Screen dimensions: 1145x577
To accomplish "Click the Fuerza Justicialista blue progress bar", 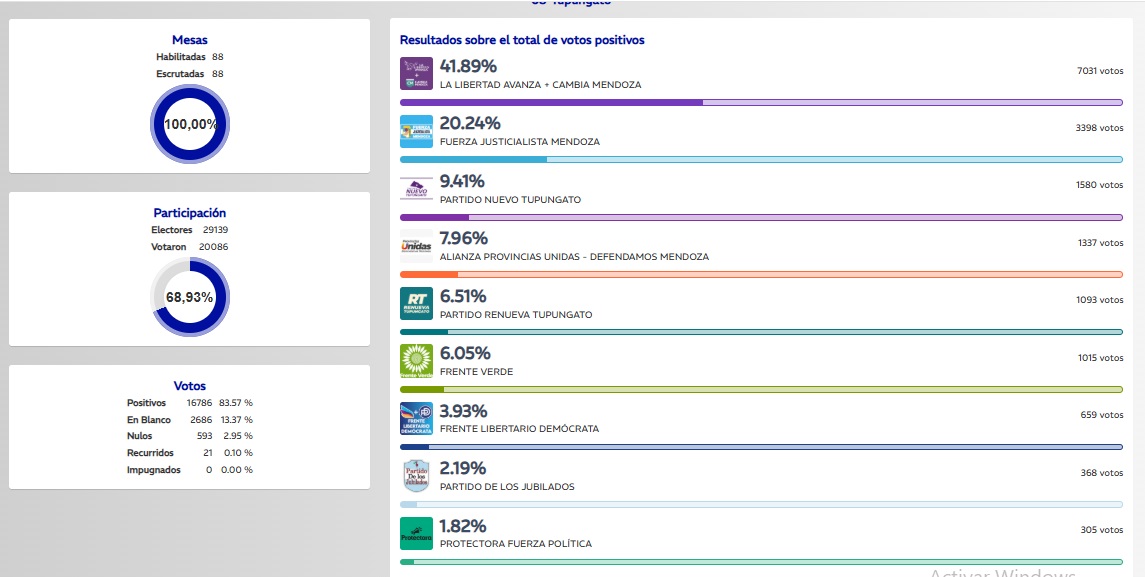I will (x=762, y=159).
